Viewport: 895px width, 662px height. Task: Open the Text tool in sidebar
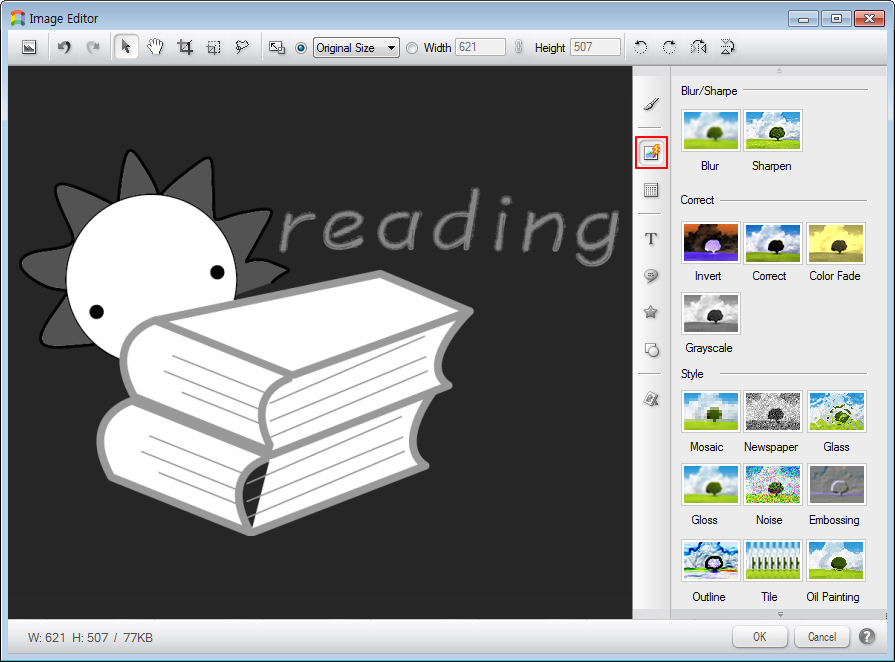[x=651, y=239]
